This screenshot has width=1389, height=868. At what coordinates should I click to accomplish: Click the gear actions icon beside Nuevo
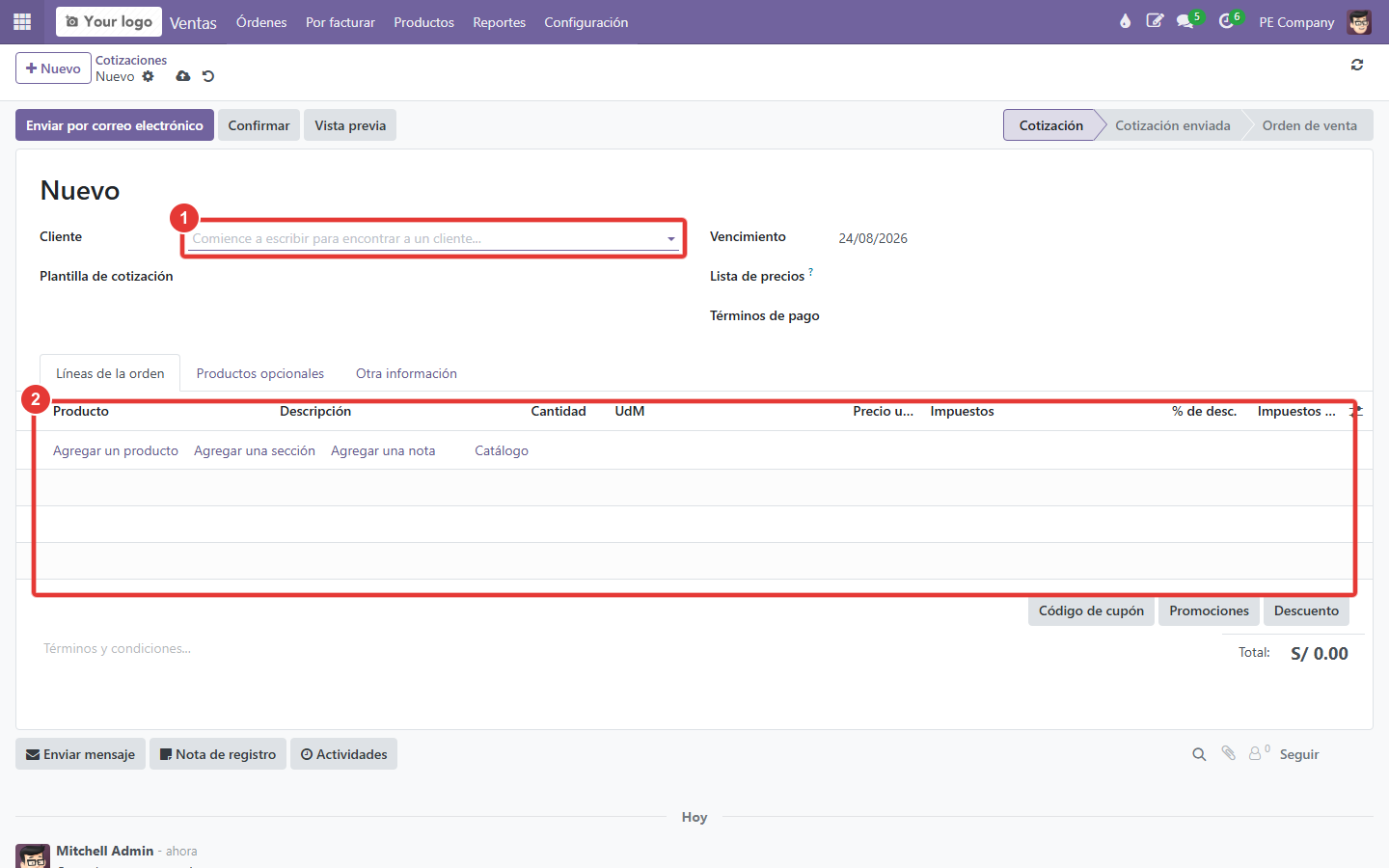[x=148, y=76]
